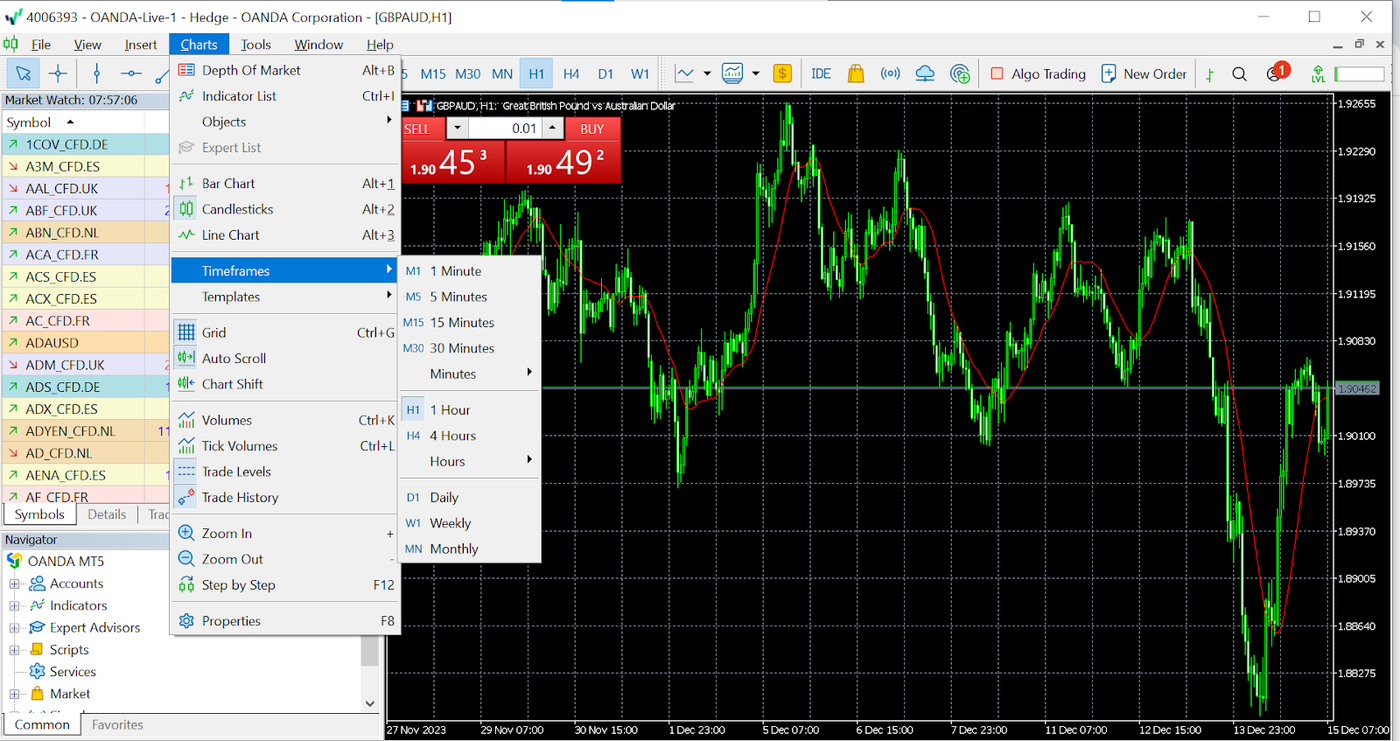Viewport: 1400px width, 741px height.
Task: Toggle Grid display in Charts menu
Action: click(214, 333)
